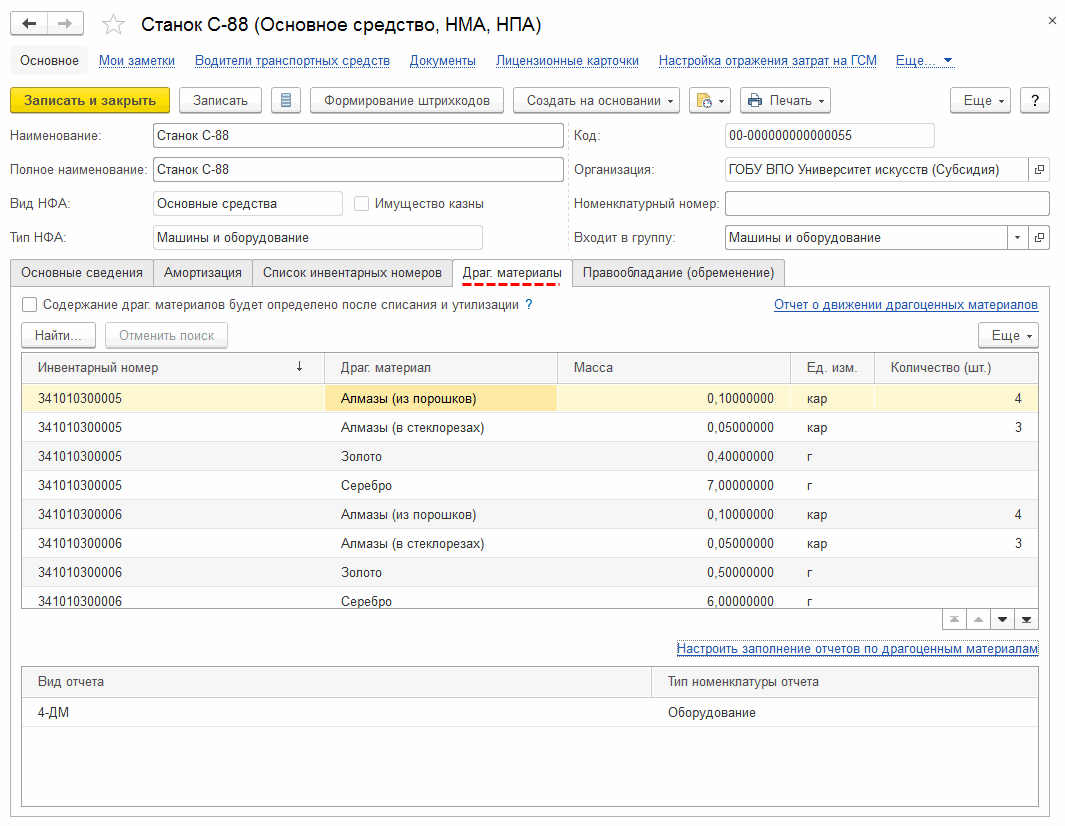Viewport: 1065px width, 826px height.
Task: Click the Номенклатурный номер input field
Action: [x=886, y=204]
